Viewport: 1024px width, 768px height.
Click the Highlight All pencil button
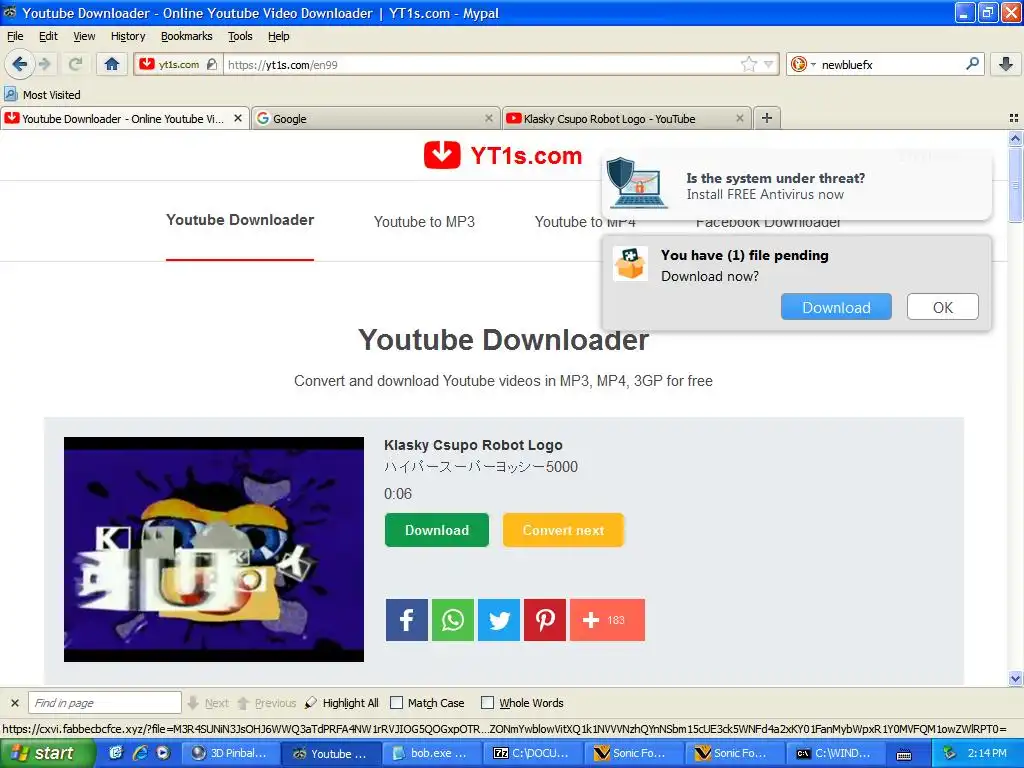(342, 703)
